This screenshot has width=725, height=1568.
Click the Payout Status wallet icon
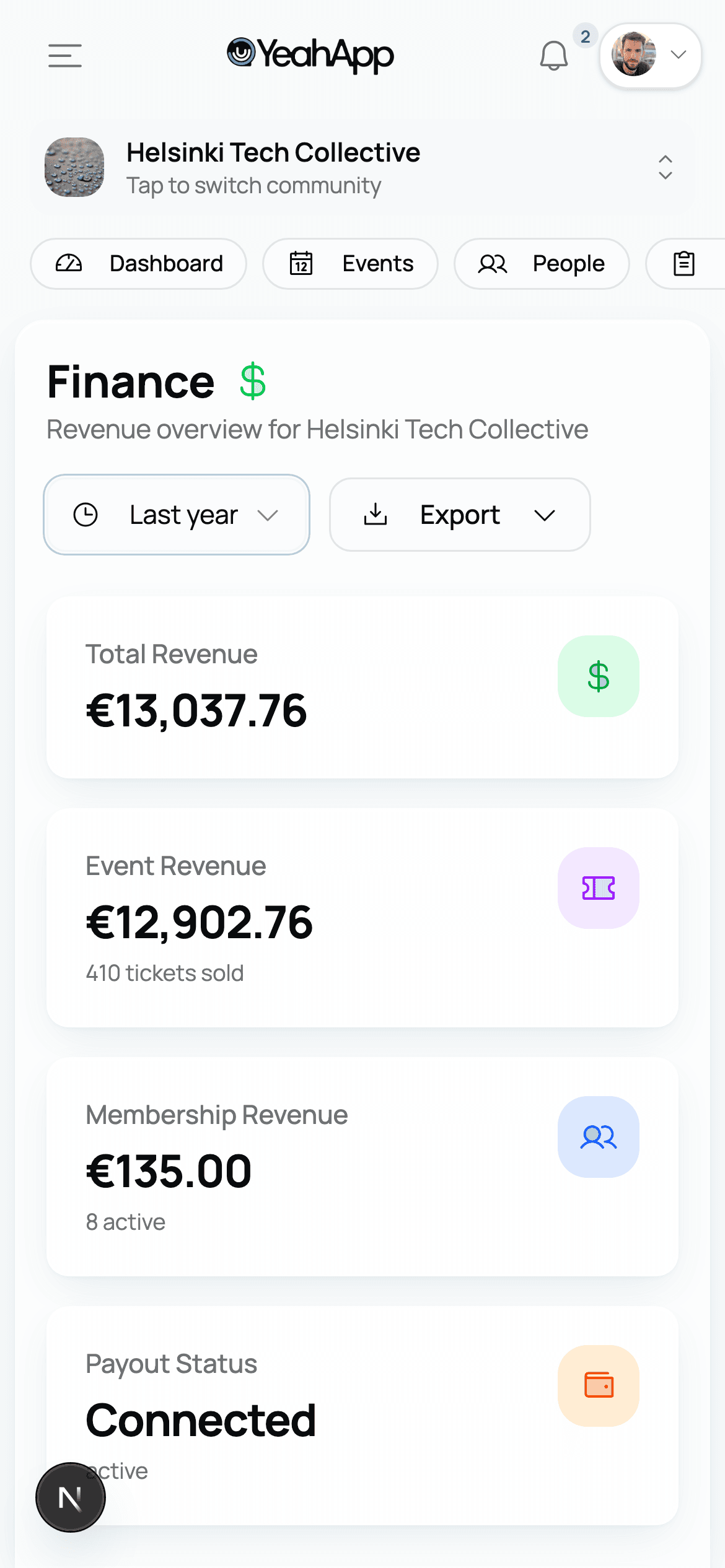click(x=599, y=1386)
